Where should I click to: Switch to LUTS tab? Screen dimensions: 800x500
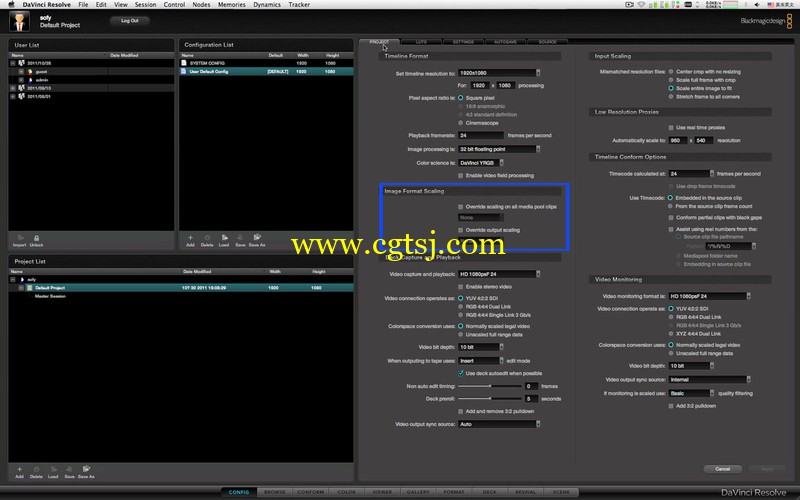pyautogui.click(x=421, y=42)
